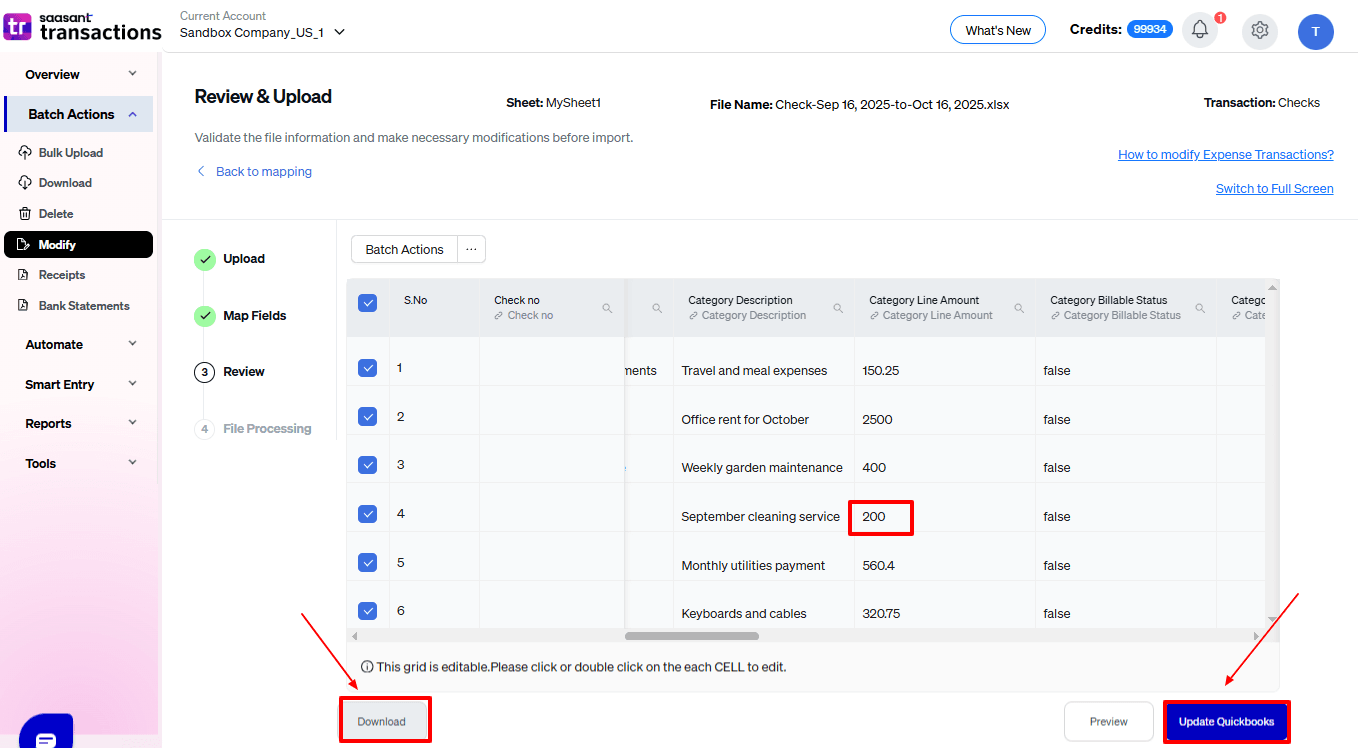
Task: Click the Update Quickbooks button
Action: pyautogui.click(x=1227, y=721)
